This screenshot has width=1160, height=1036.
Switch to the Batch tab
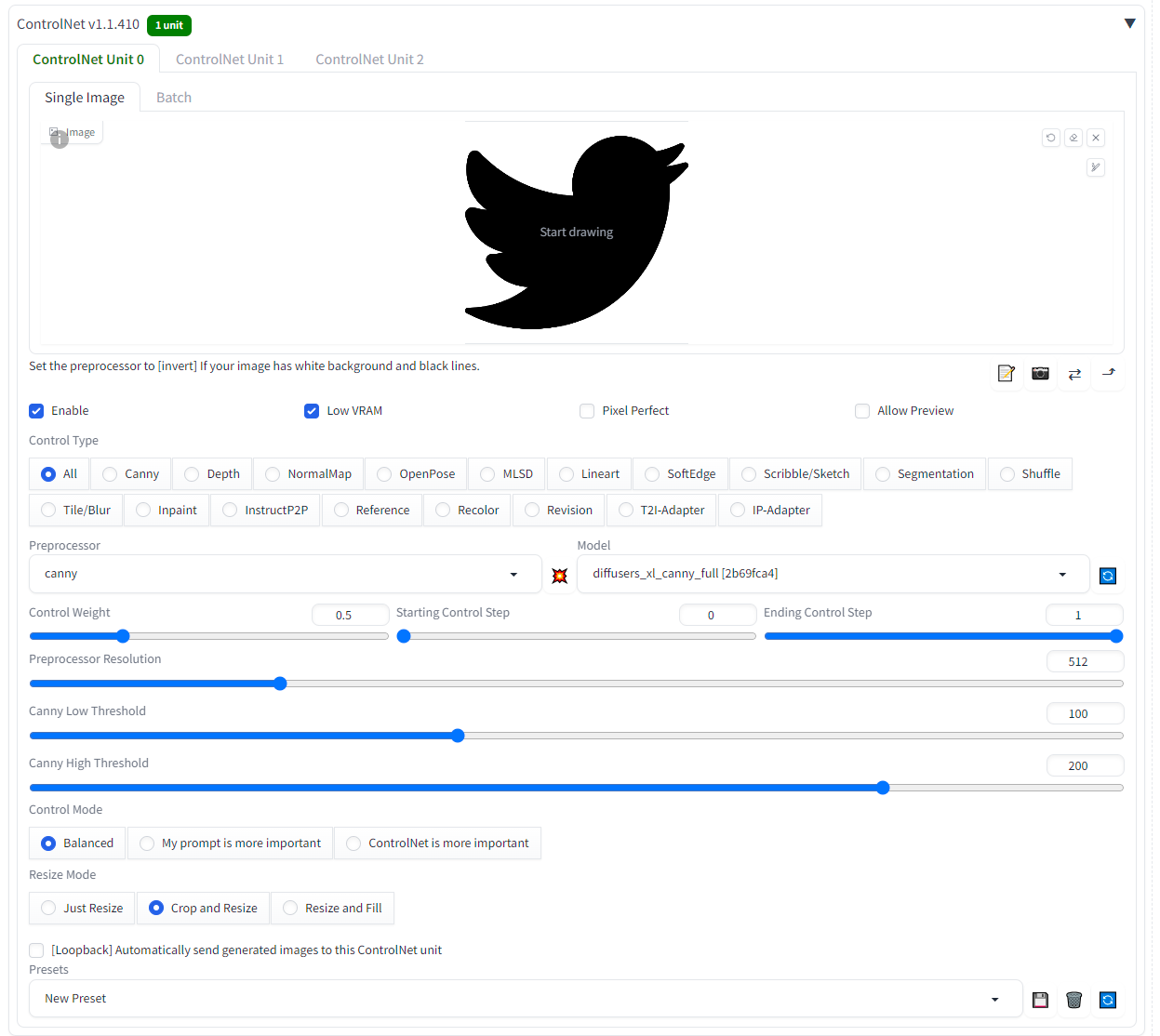(174, 98)
